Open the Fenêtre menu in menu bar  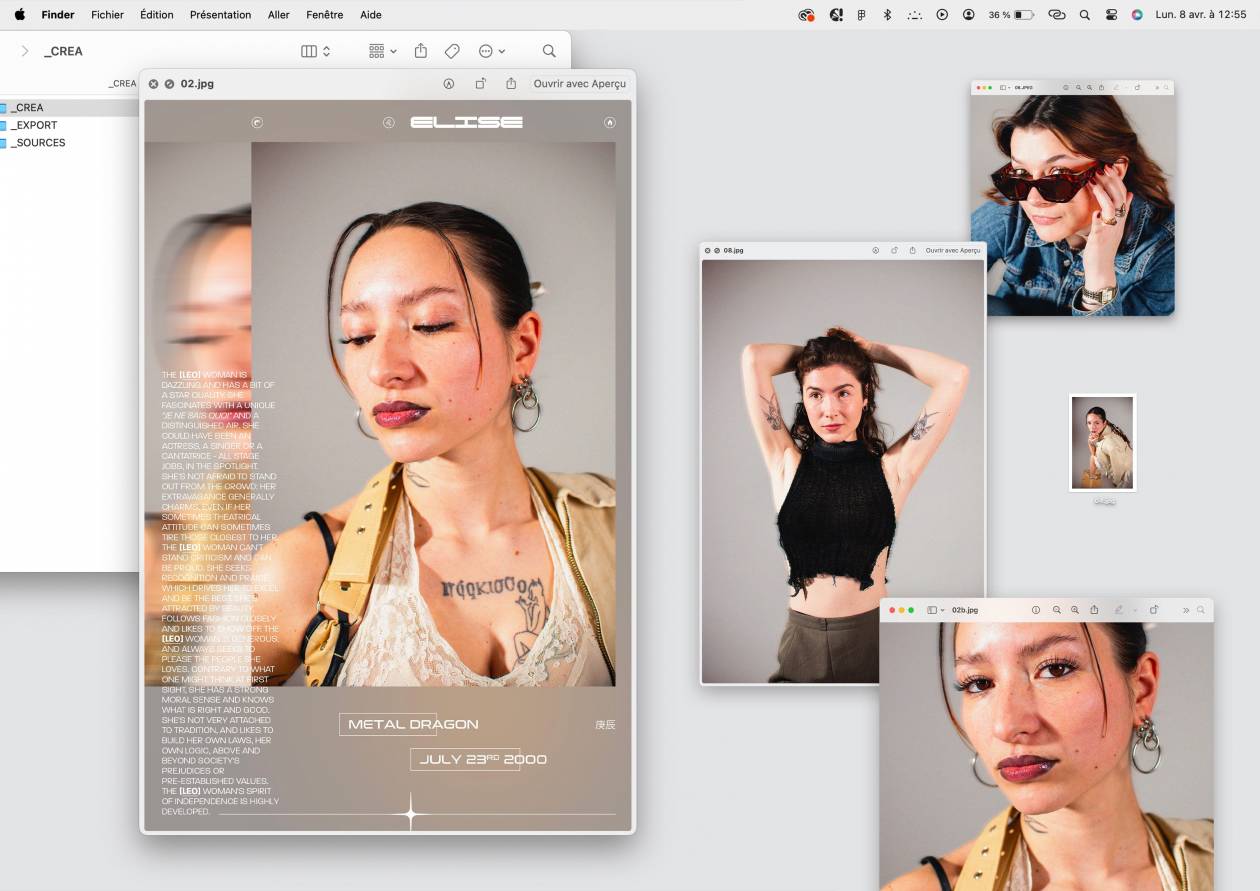tap(324, 15)
